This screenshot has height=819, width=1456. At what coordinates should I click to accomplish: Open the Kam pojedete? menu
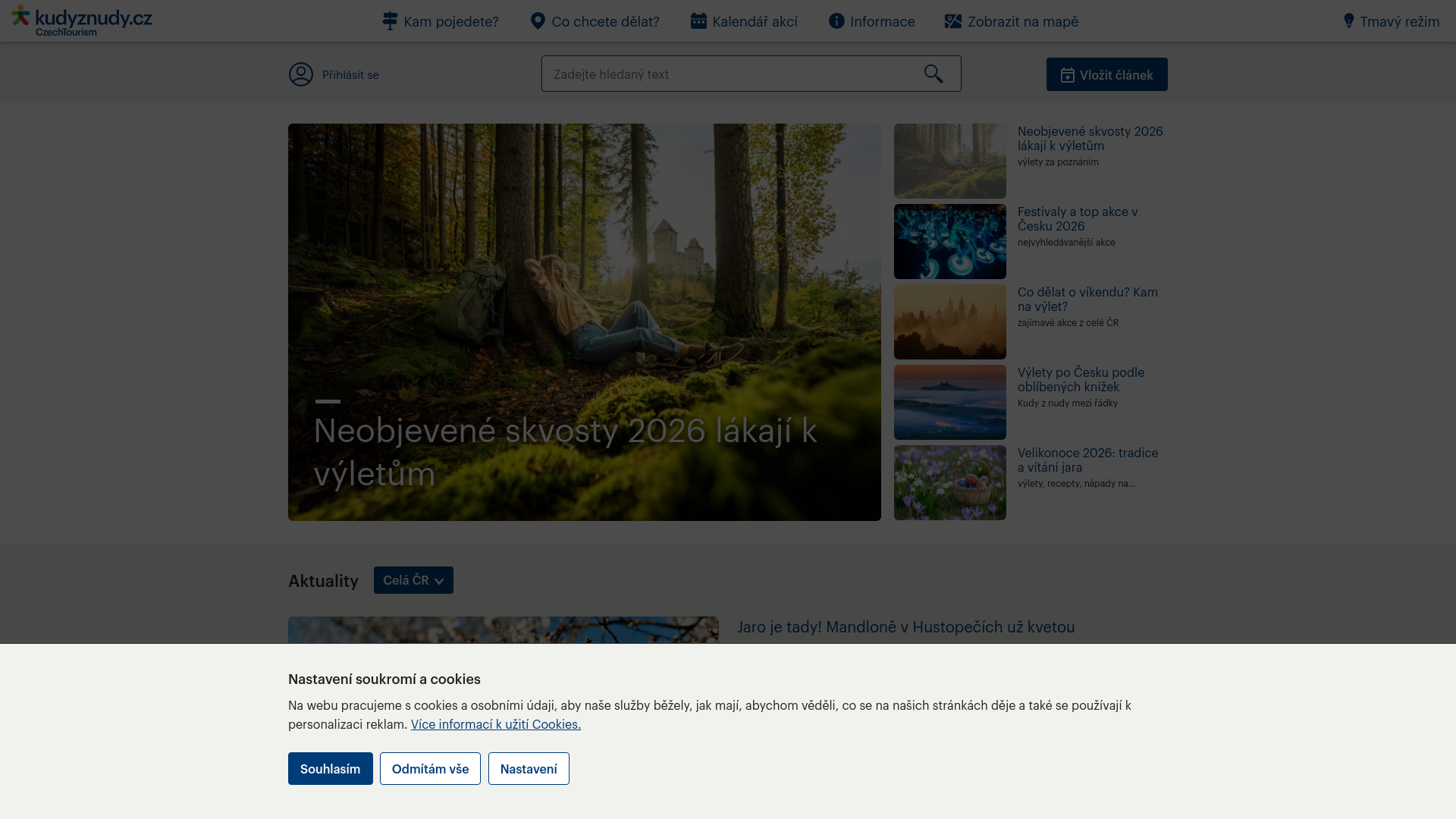click(441, 21)
